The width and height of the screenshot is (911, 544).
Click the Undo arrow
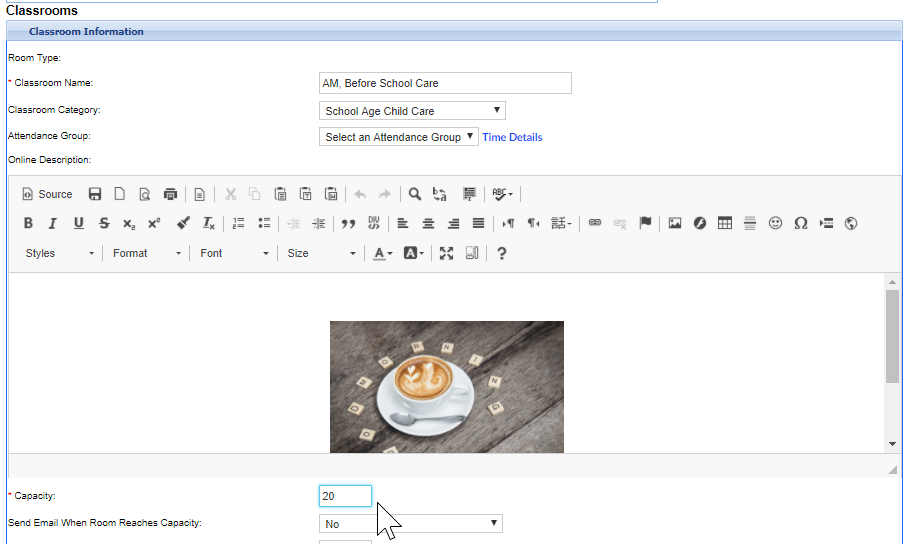click(360, 194)
